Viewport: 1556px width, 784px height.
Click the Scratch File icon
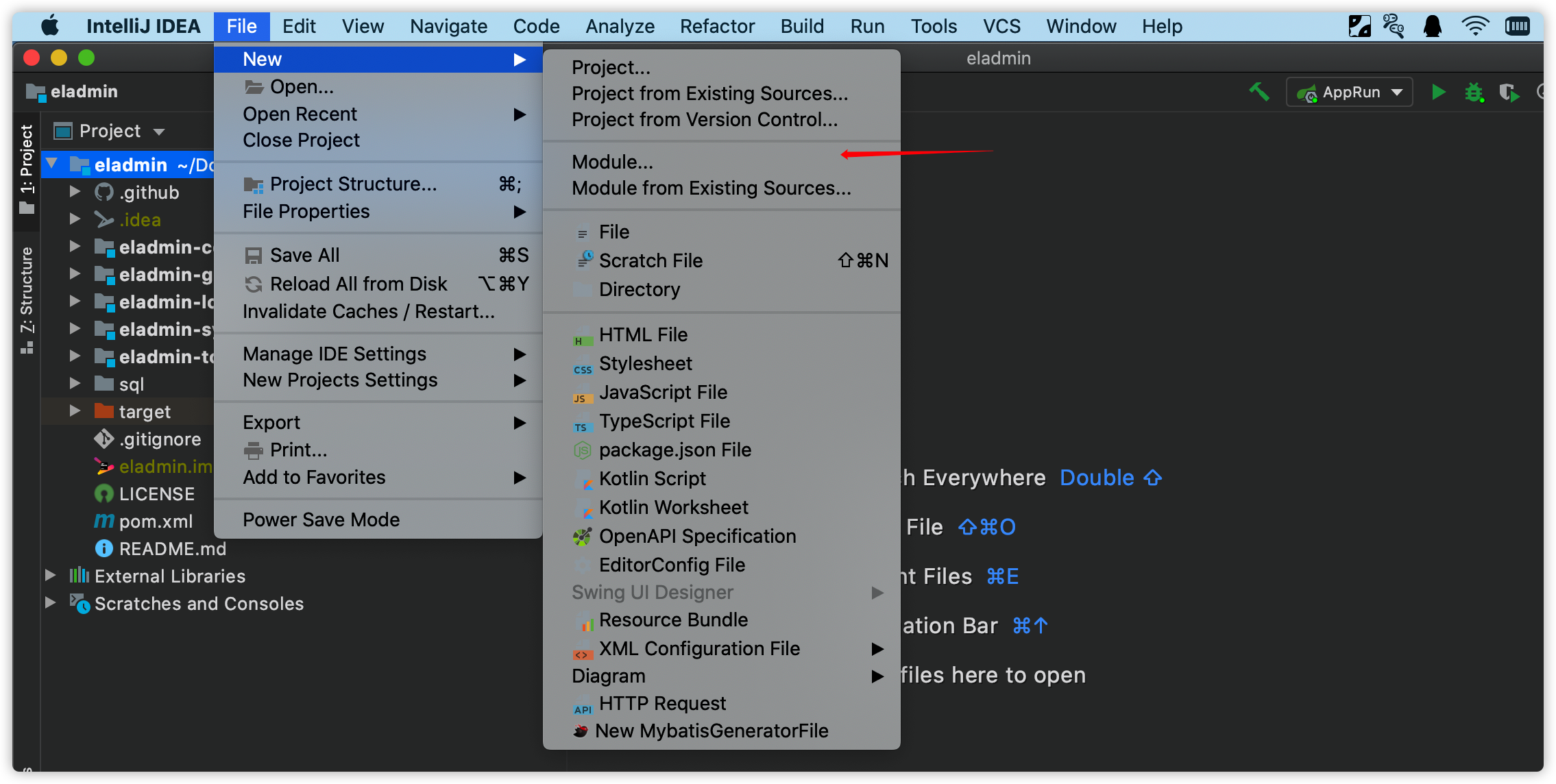click(x=585, y=260)
